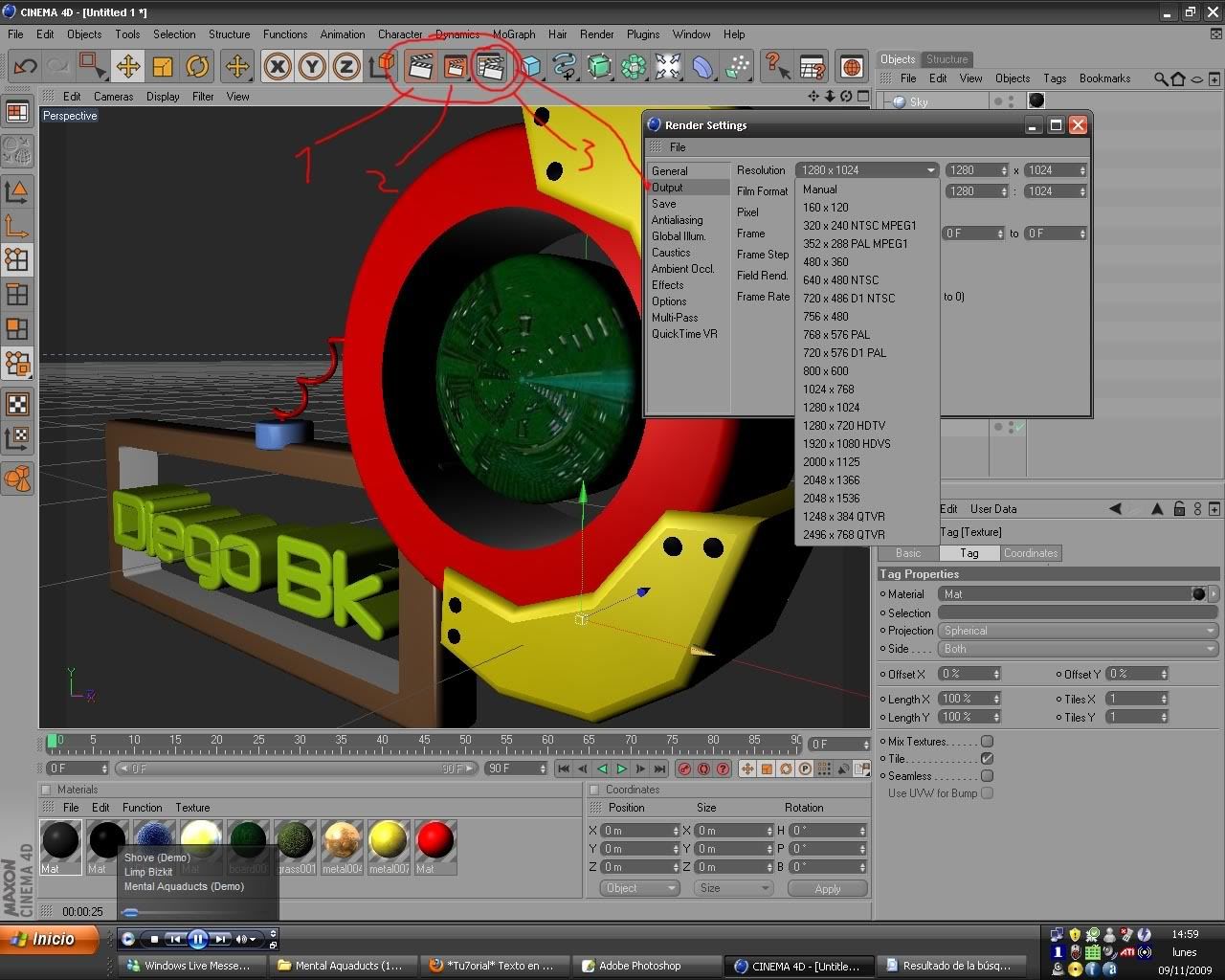1225x980 pixels.
Task: Open the Size mode dropdown
Action: point(733,888)
